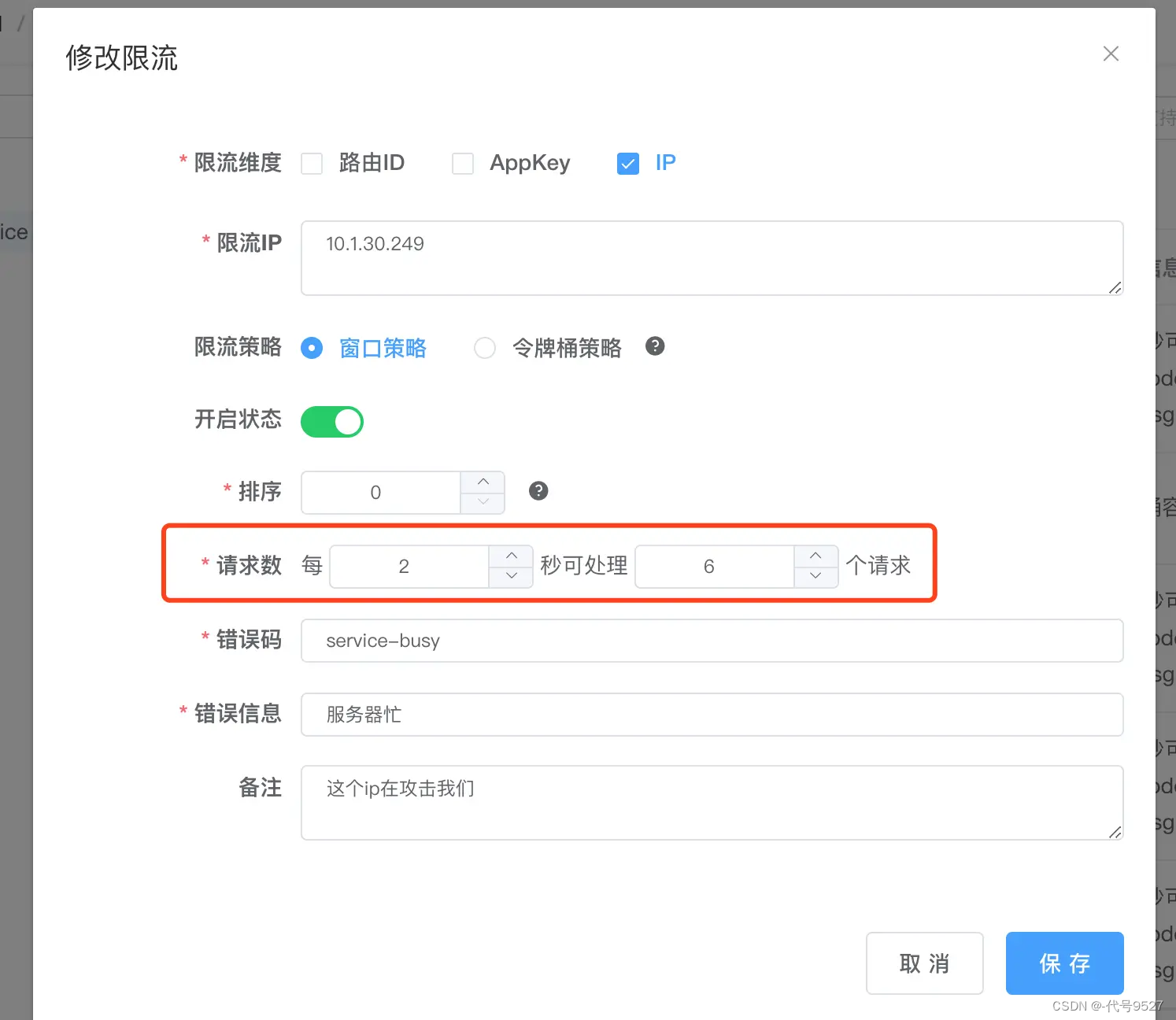Increase the seconds value with up arrow

coord(512,556)
